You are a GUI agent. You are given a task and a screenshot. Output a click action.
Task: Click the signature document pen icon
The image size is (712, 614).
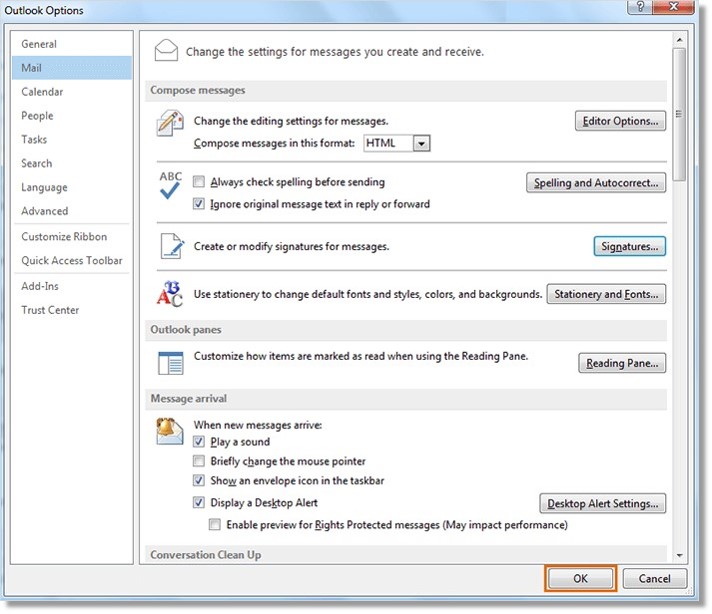(x=172, y=246)
